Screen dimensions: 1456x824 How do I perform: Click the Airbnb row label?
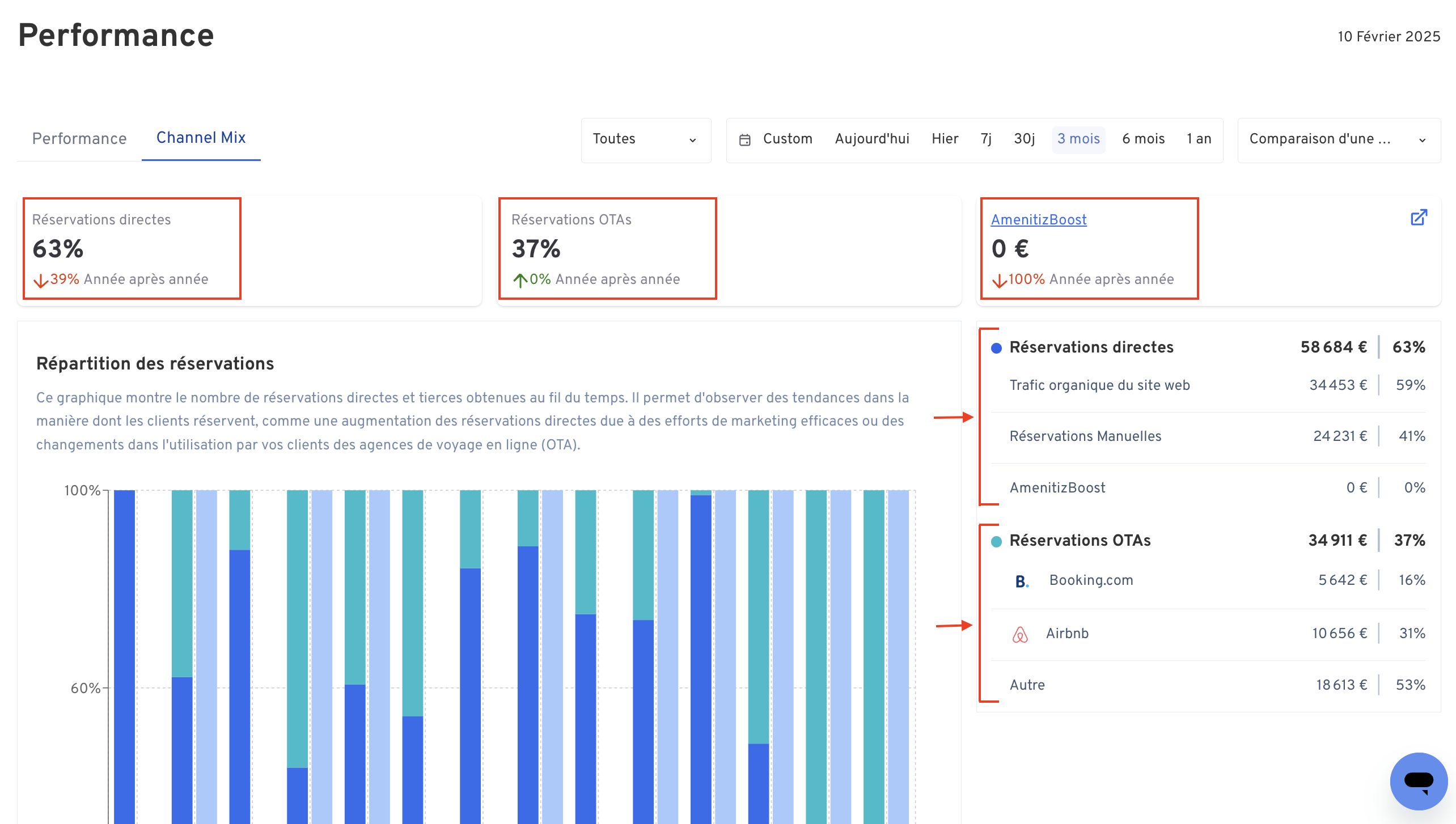(1067, 634)
